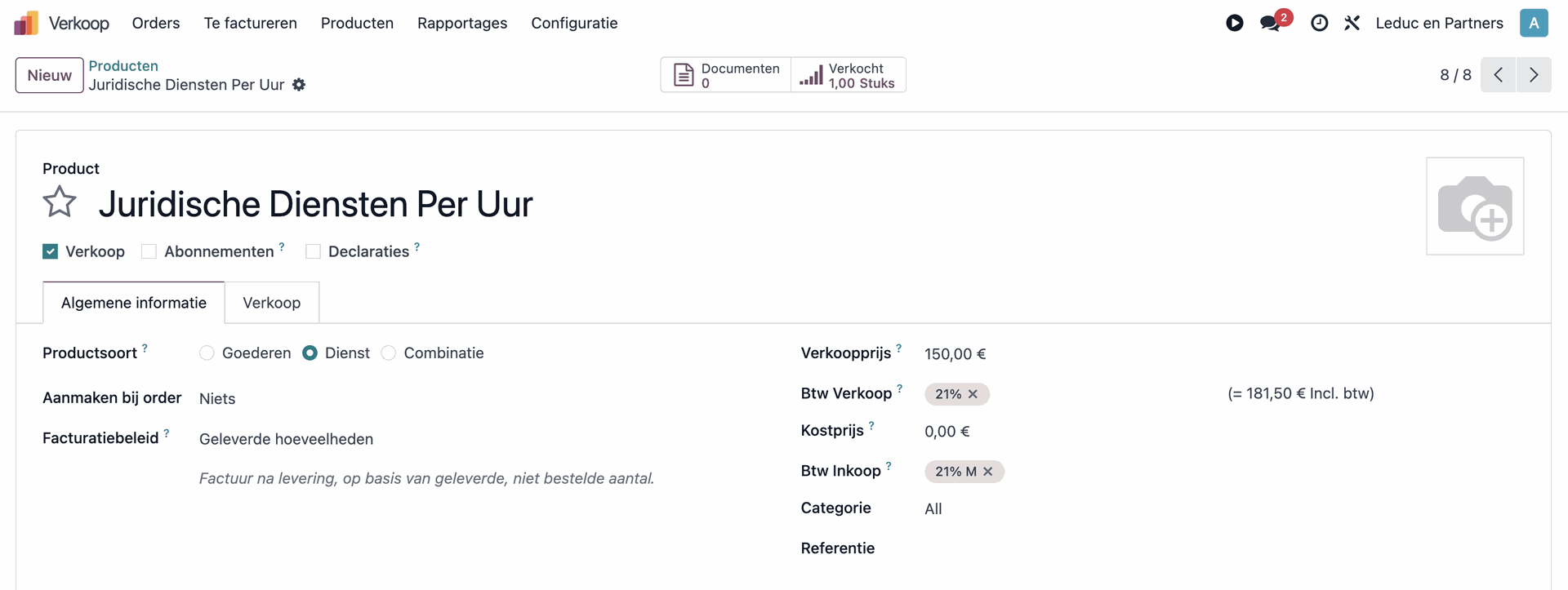Select the Goederen product type
Screen dimensions: 1568x590
click(x=207, y=353)
